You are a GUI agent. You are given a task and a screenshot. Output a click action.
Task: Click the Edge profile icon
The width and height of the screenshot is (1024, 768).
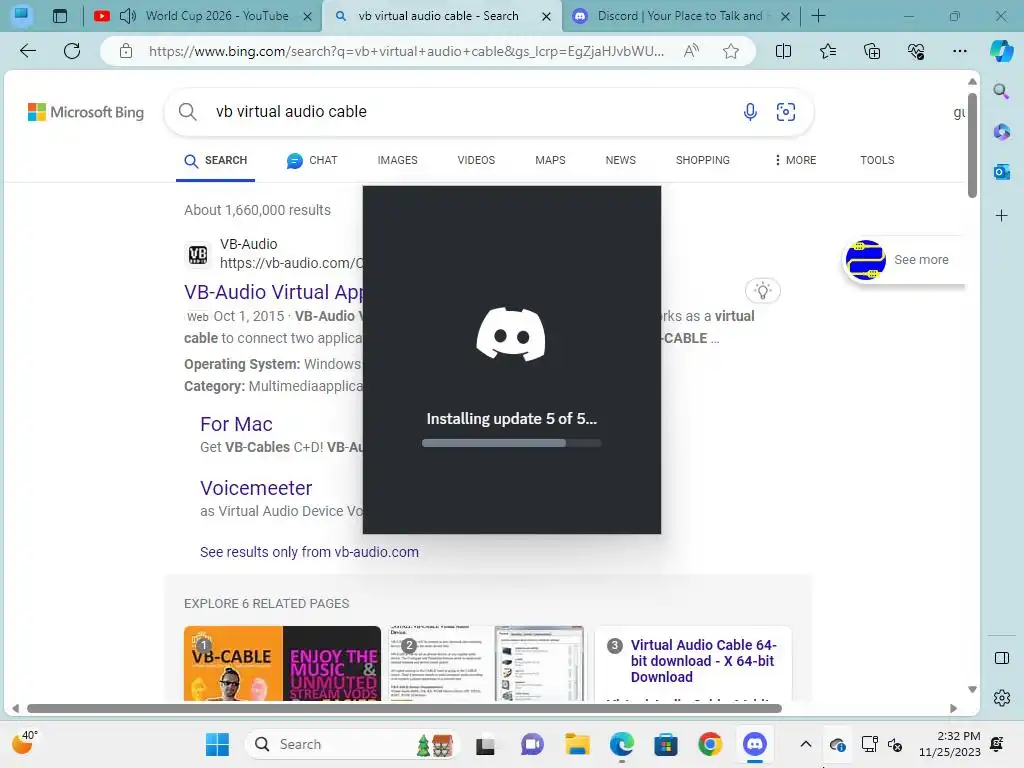coord(22,16)
